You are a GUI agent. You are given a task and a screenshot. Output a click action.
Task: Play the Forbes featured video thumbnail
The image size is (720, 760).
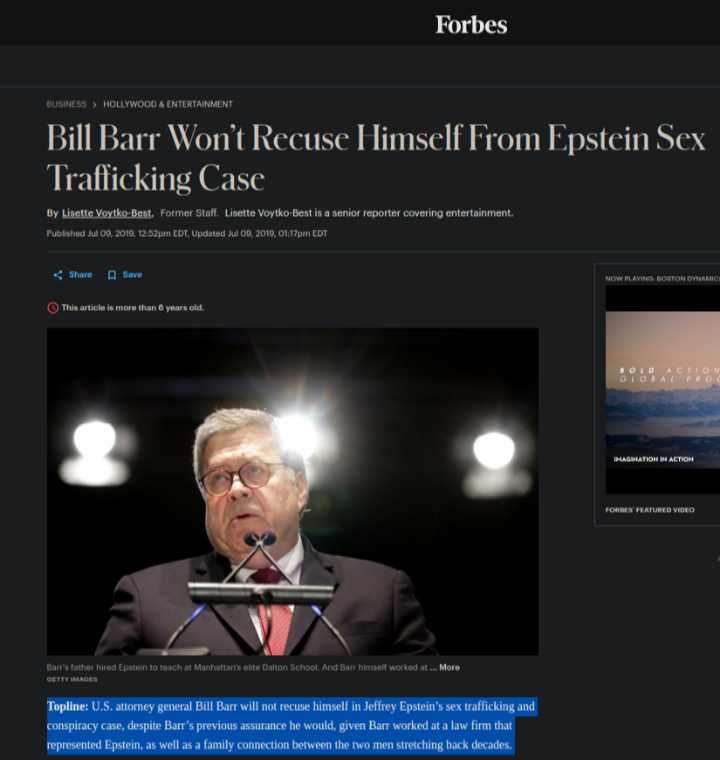pos(663,390)
